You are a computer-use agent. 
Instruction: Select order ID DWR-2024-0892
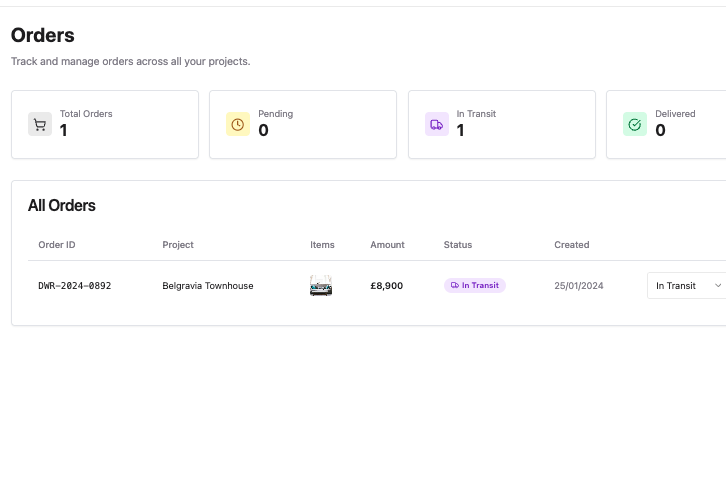pyautogui.click(x=75, y=286)
